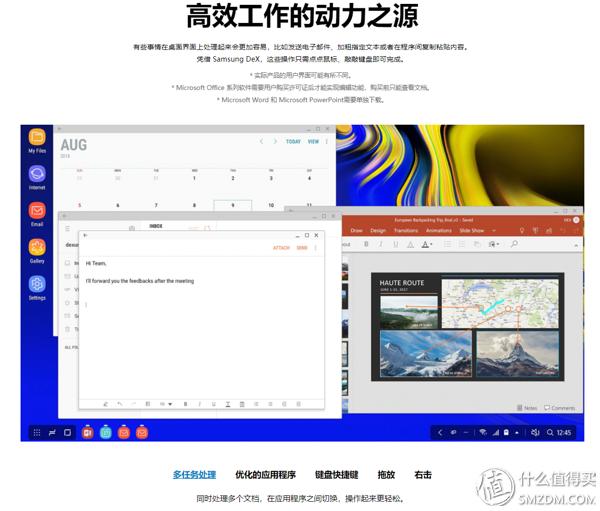The width and height of the screenshot is (600, 511).
Task: Click the Matterhorn photo on the slide
Action: point(517,354)
